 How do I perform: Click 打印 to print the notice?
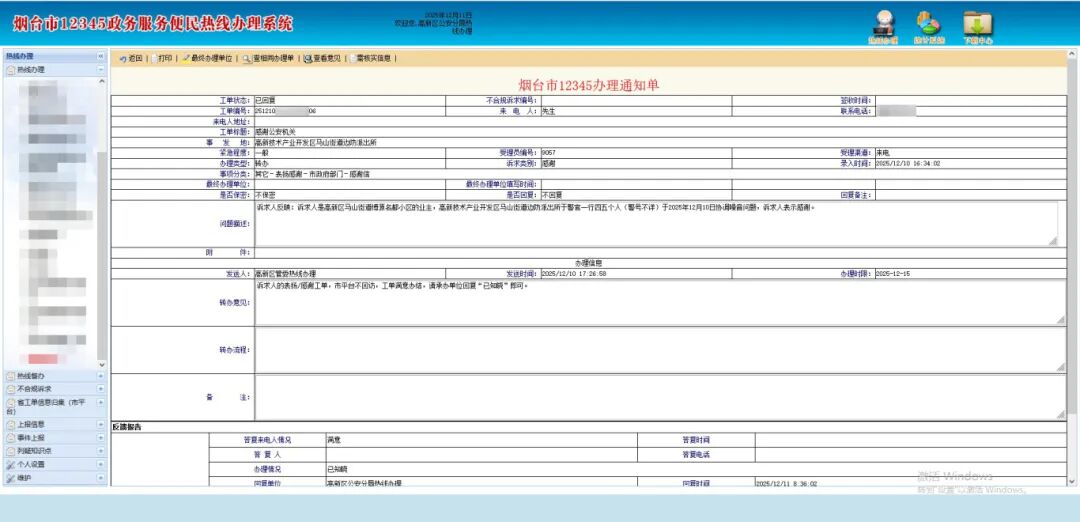click(x=160, y=59)
